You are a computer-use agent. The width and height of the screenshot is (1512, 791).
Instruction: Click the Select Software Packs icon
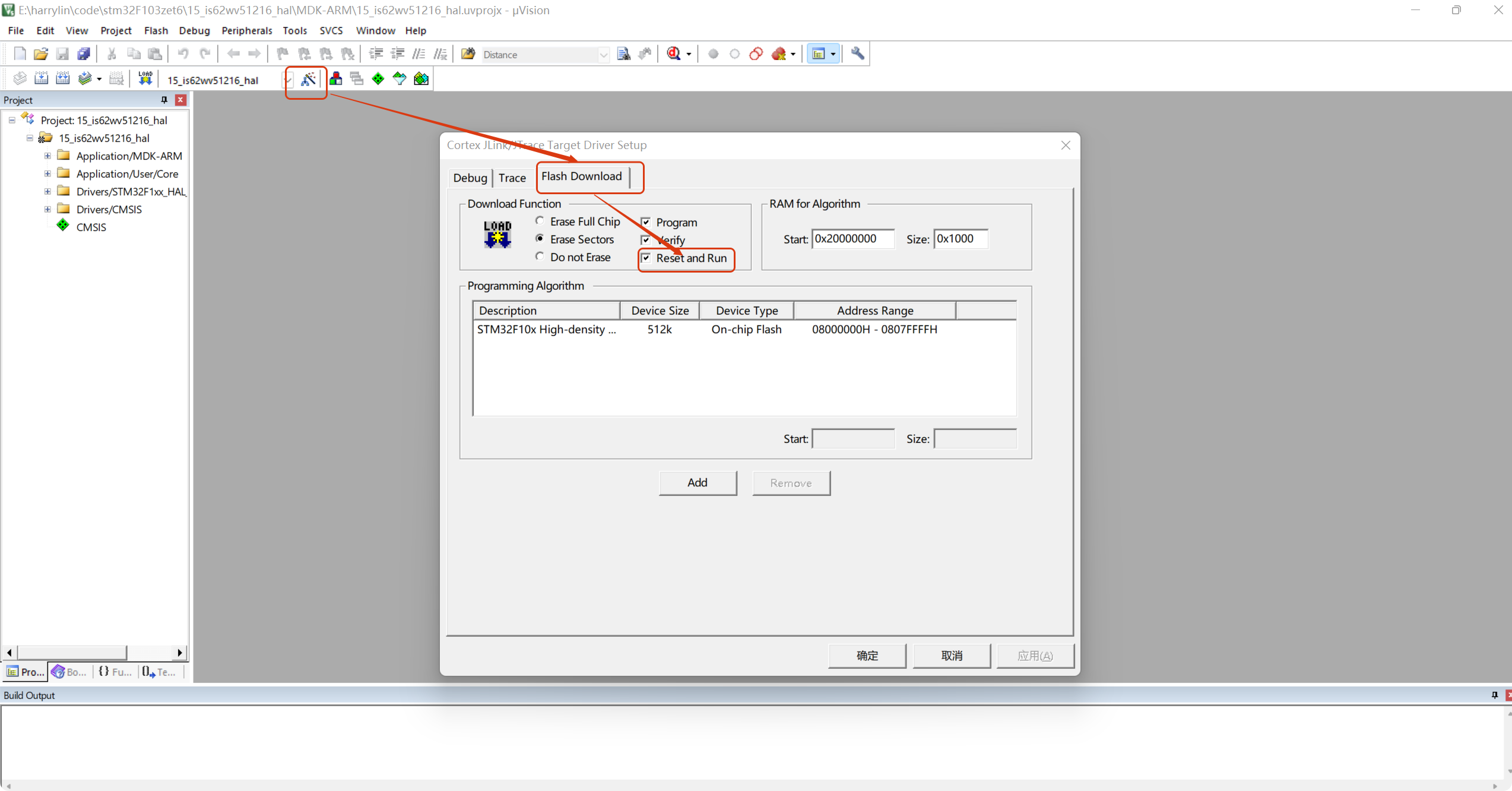pos(400,78)
